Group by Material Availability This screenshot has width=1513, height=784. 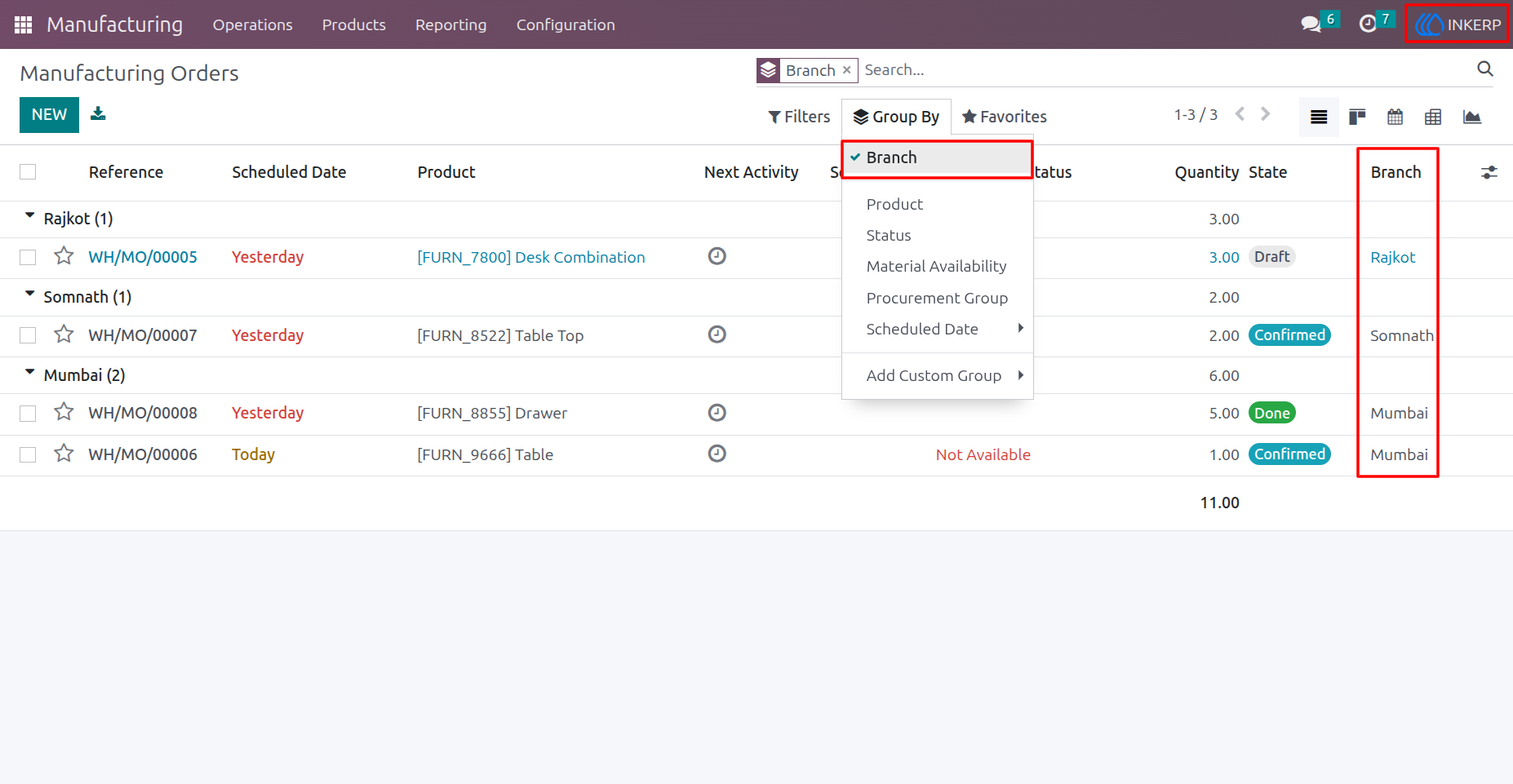pos(937,266)
